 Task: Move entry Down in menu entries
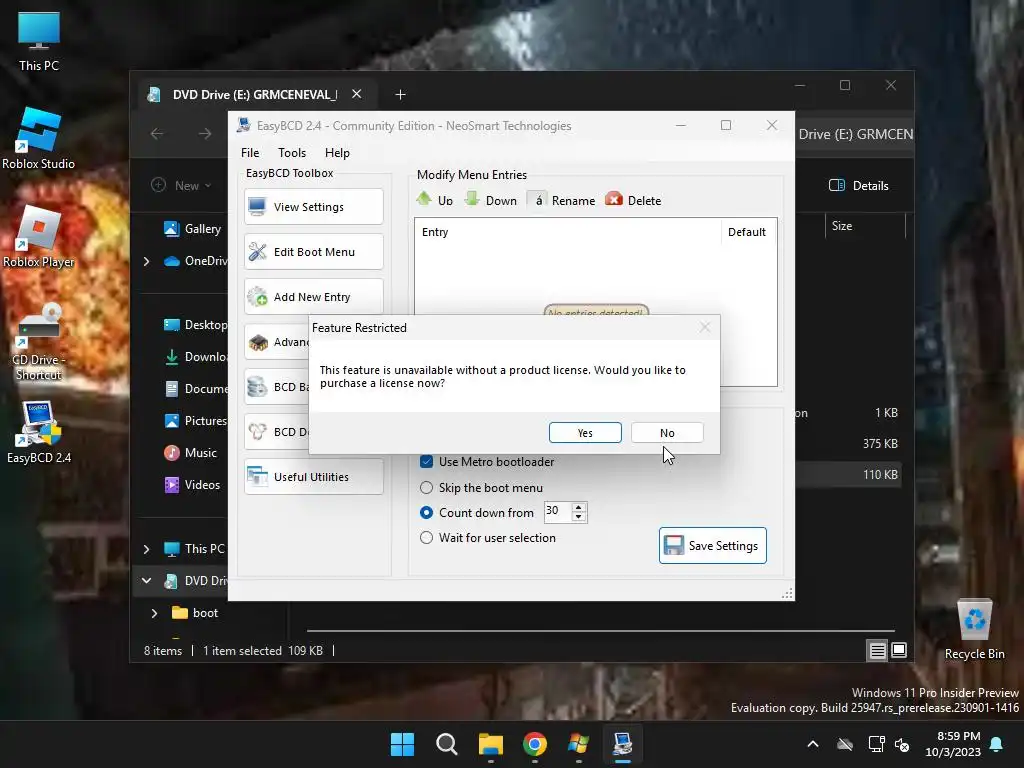pyautogui.click(x=490, y=200)
